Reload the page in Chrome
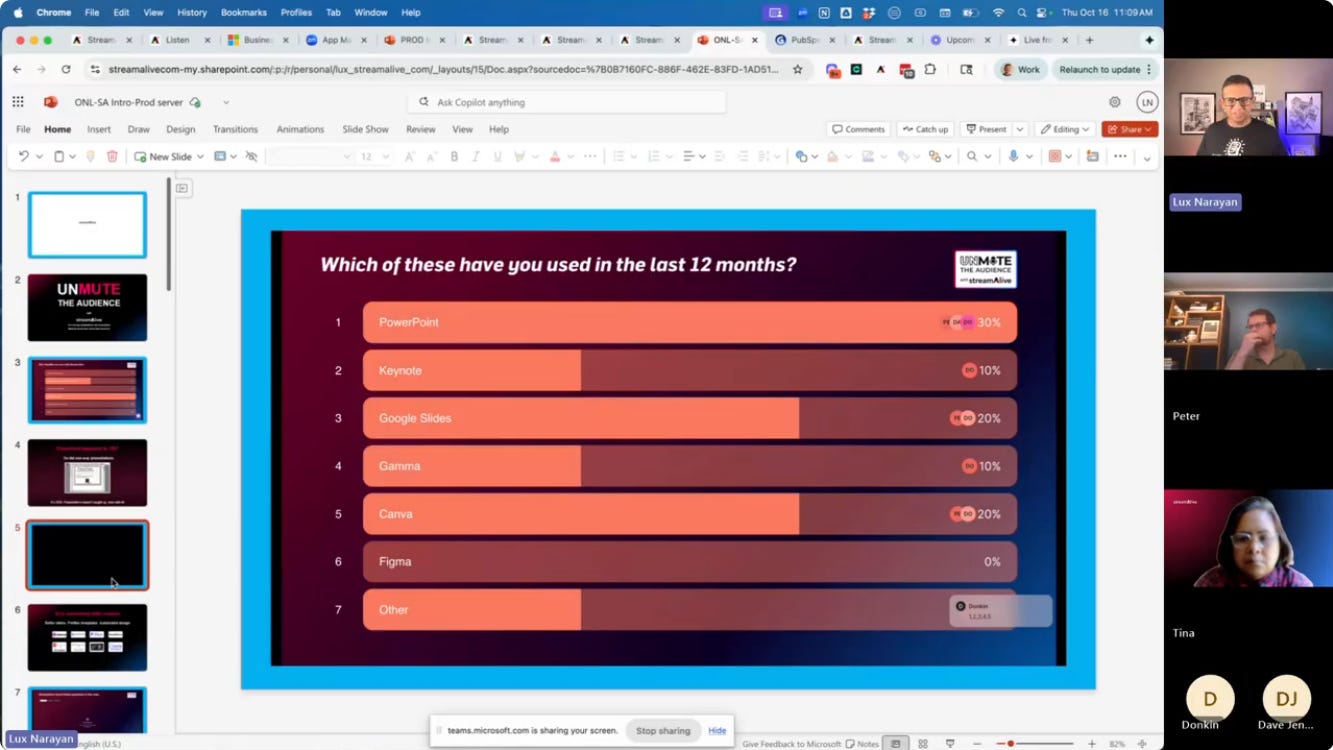The image size is (1333, 750). (66, 69)
